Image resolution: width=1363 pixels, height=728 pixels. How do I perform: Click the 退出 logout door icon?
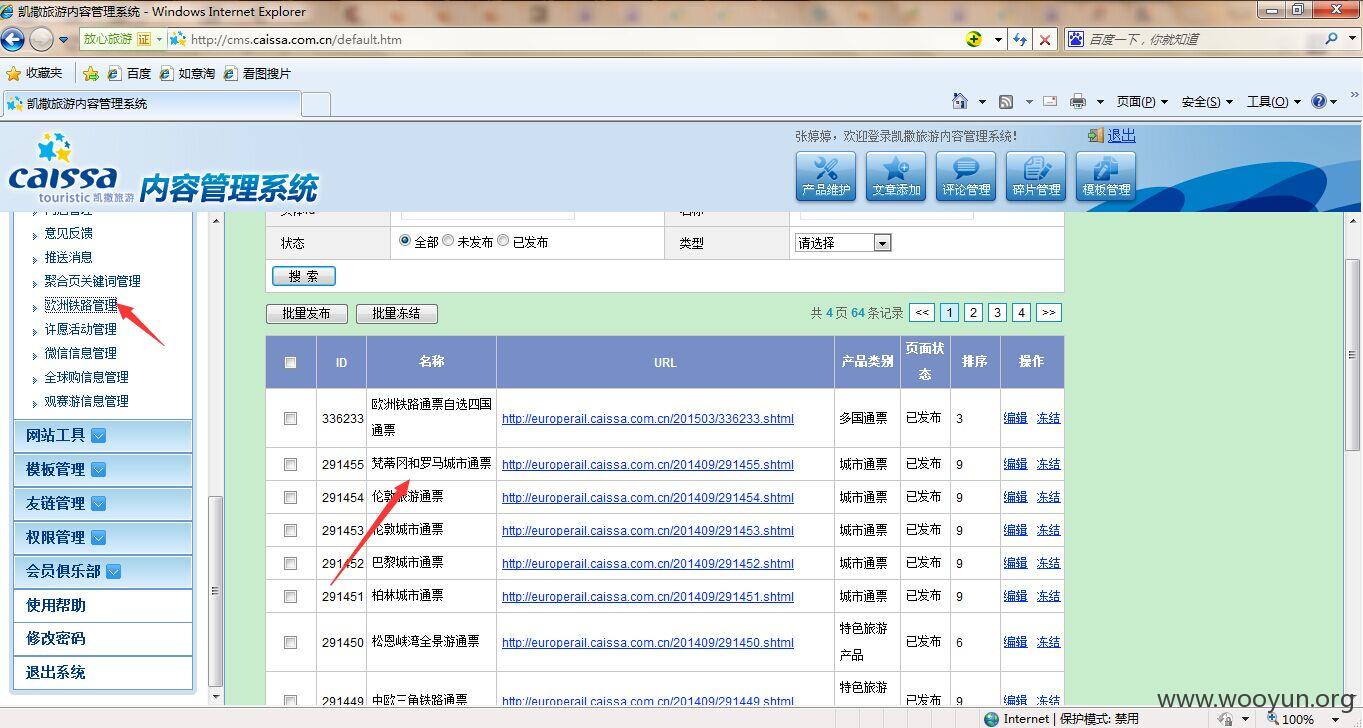pos(1096,135)
